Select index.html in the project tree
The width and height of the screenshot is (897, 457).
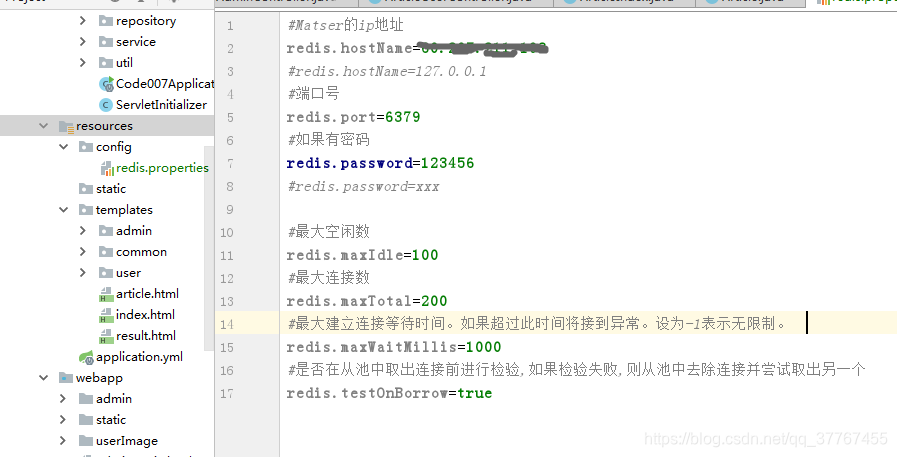145,315
